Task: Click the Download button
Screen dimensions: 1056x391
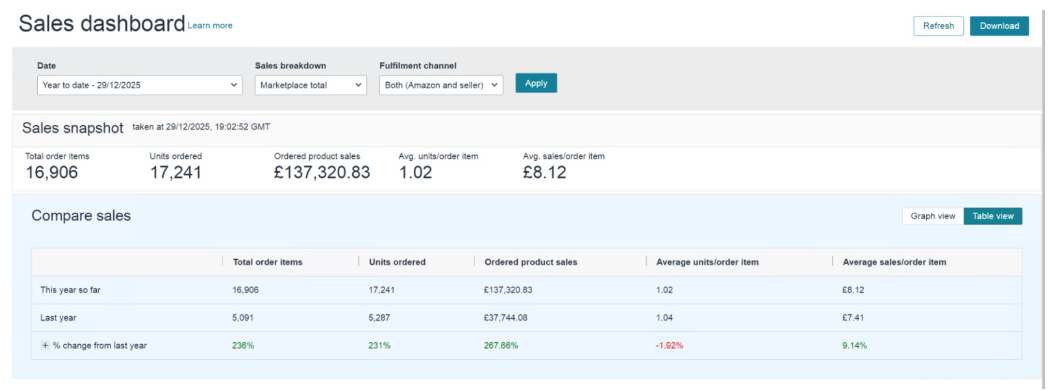Action: point(999,26)
